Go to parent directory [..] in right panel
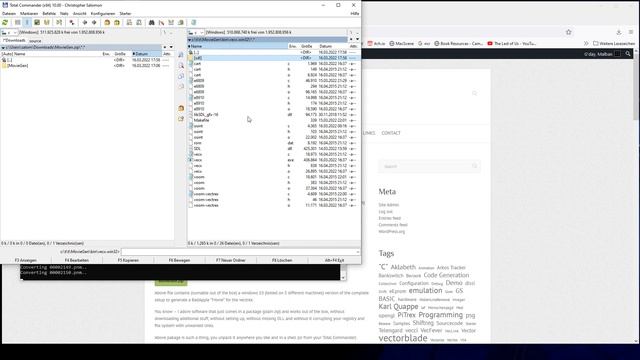 272,52
